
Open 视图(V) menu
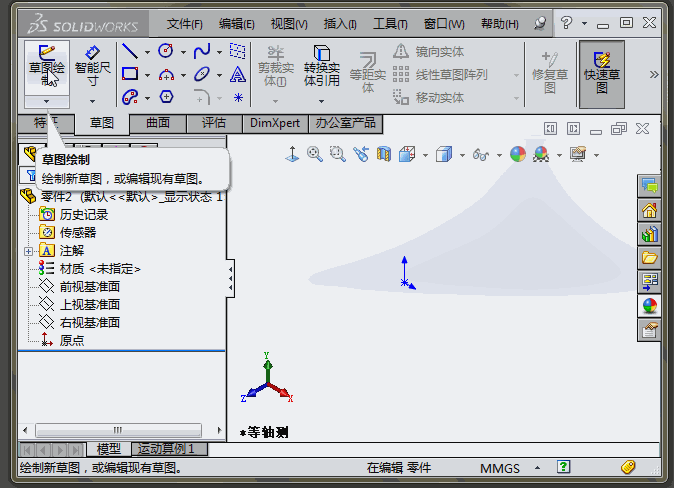[x=289, y=24]
